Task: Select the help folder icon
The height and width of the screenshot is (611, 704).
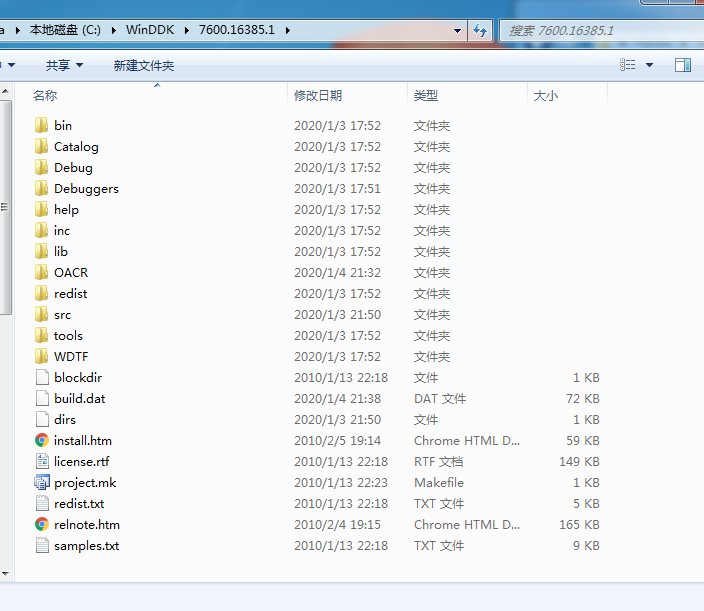Action: [41, 209]
